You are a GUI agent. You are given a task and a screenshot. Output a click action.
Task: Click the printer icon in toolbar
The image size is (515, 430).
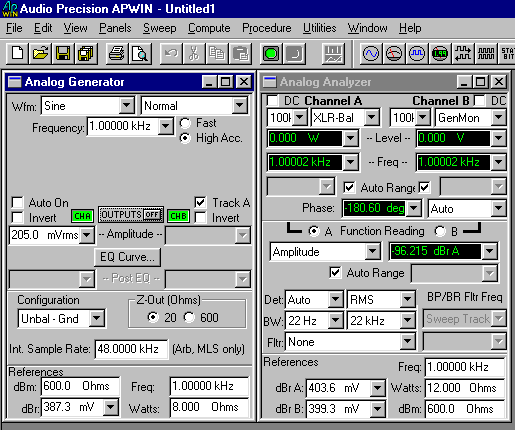pos(117,53)
